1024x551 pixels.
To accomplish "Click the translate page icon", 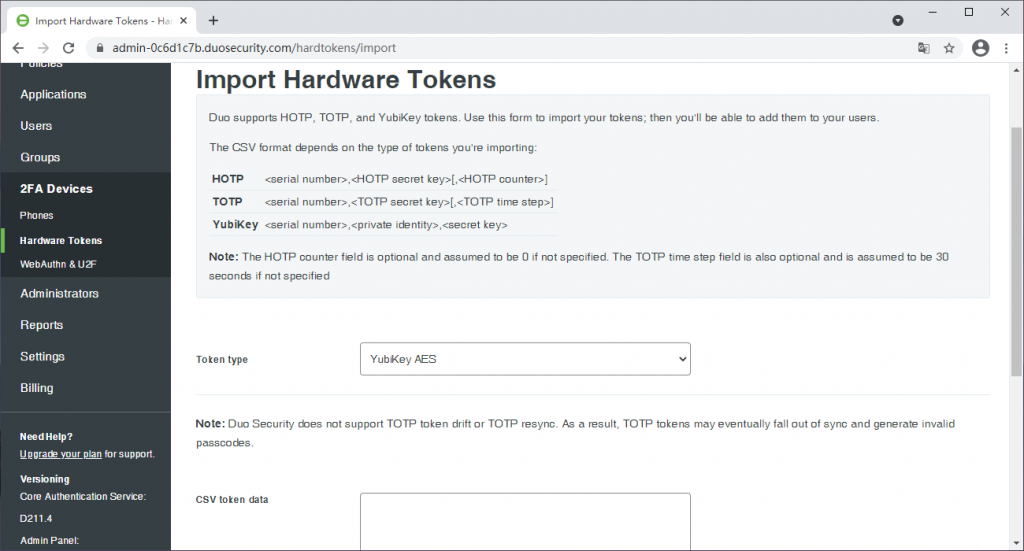I will pos(924,48).
